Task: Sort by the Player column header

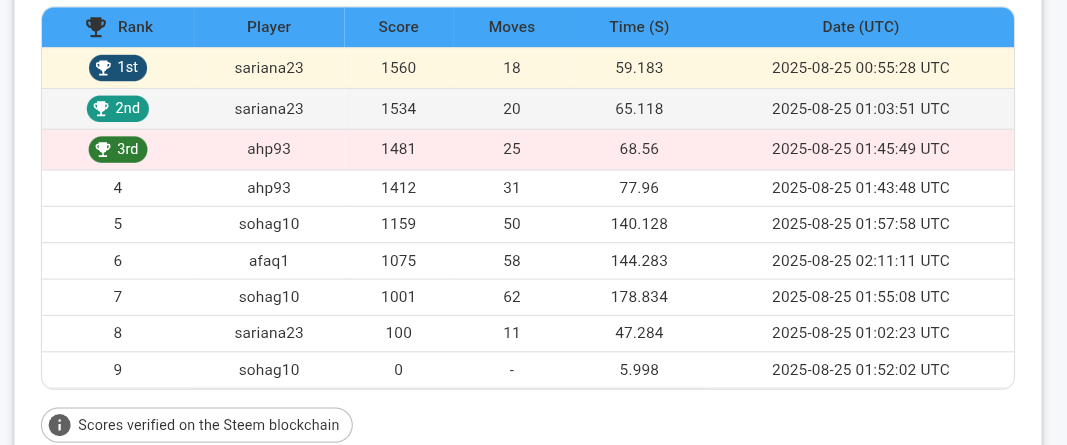Action: pyautogui.click(x=269, y=27)
